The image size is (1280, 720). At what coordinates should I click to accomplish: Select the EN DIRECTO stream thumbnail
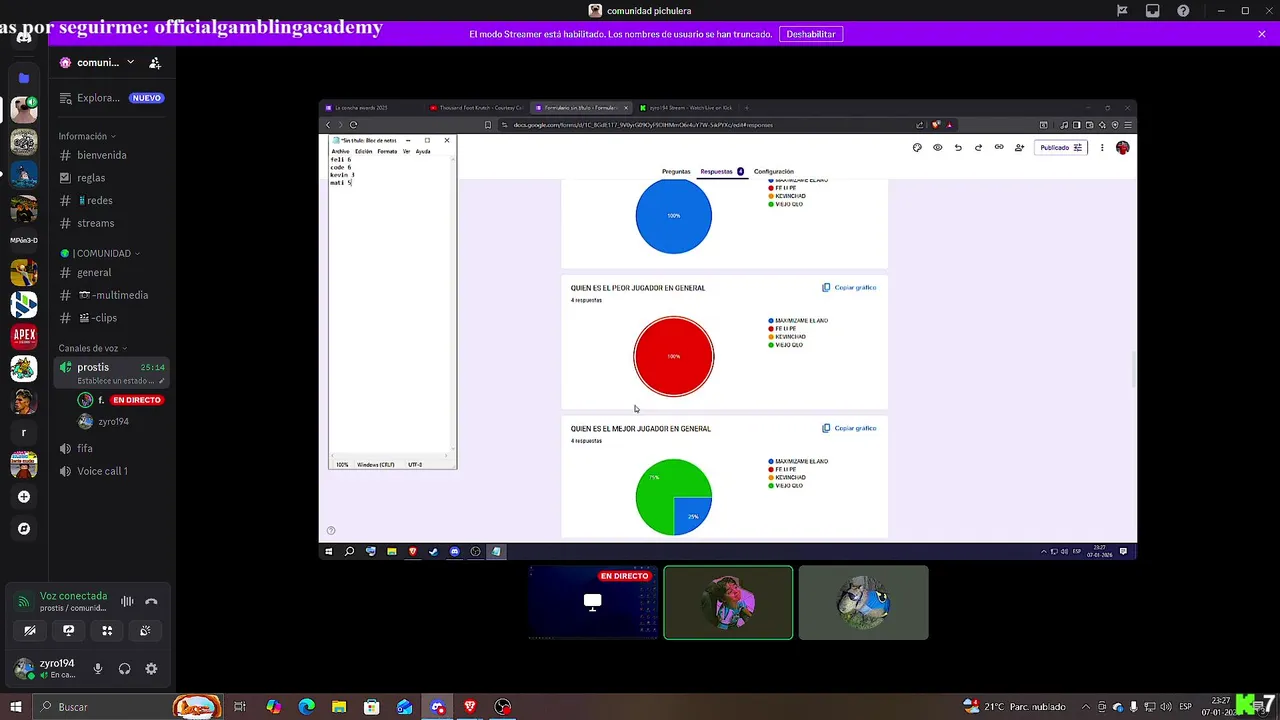pos(593,603)
